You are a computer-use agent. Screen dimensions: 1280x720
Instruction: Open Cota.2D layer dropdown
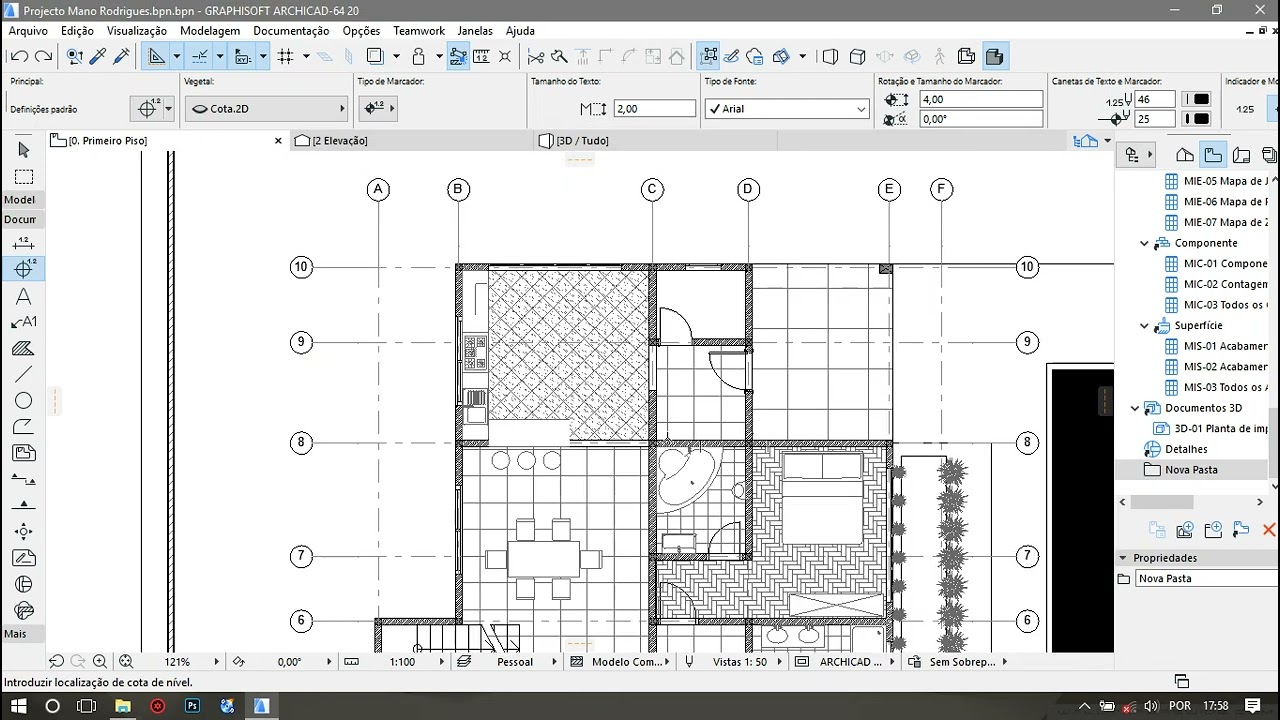point(266,108)
